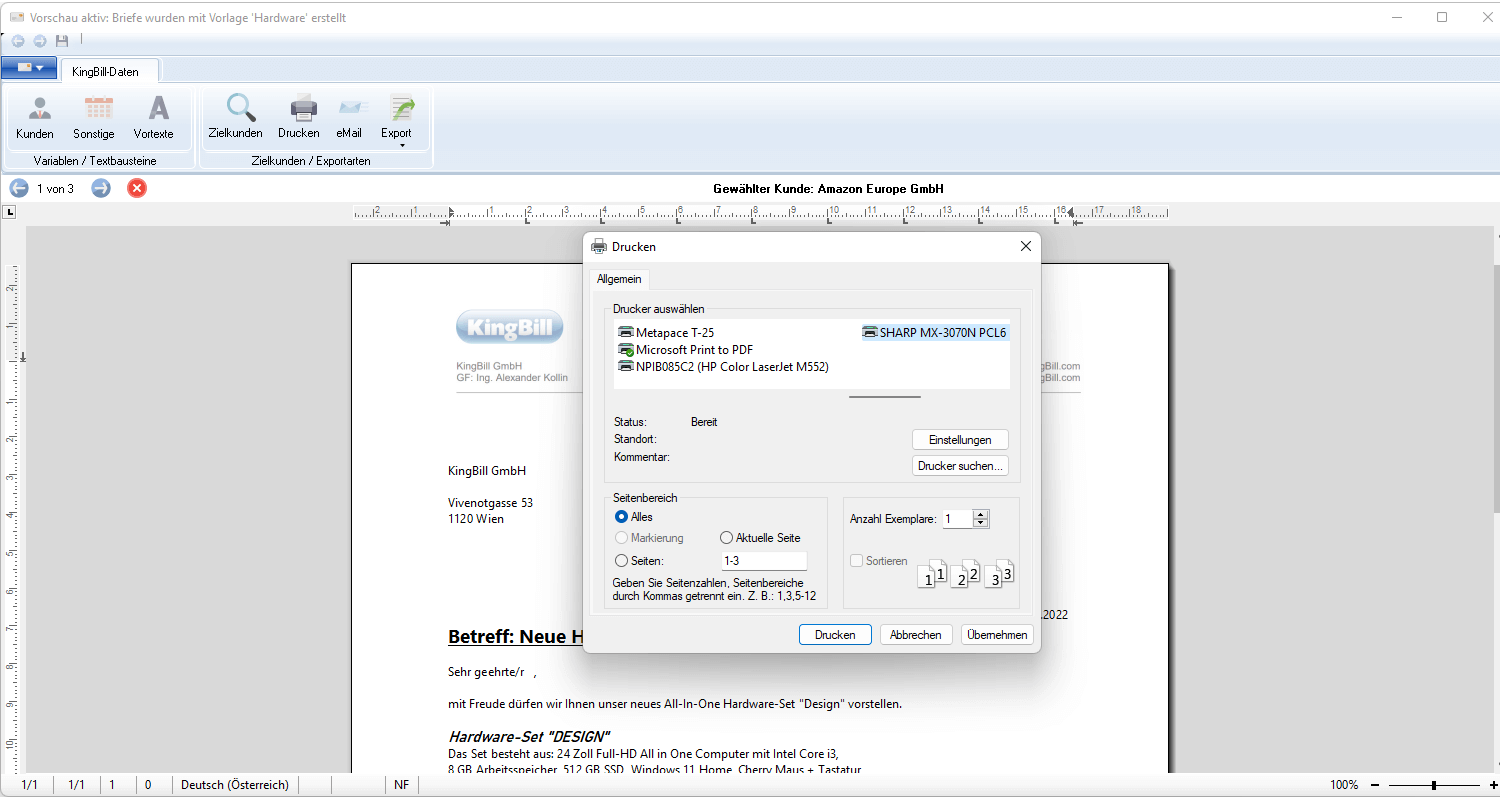
Task: Click the quick-access back arrow
Action: point(18,41)
